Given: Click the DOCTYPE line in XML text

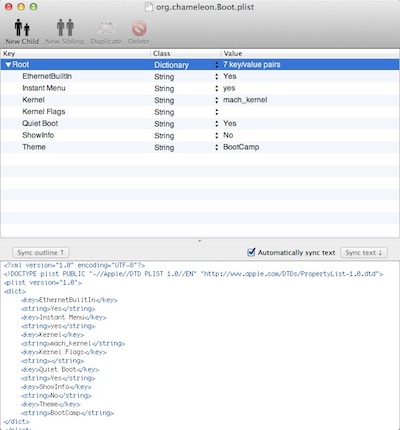Looking at the screenshot, I should 193,274.
